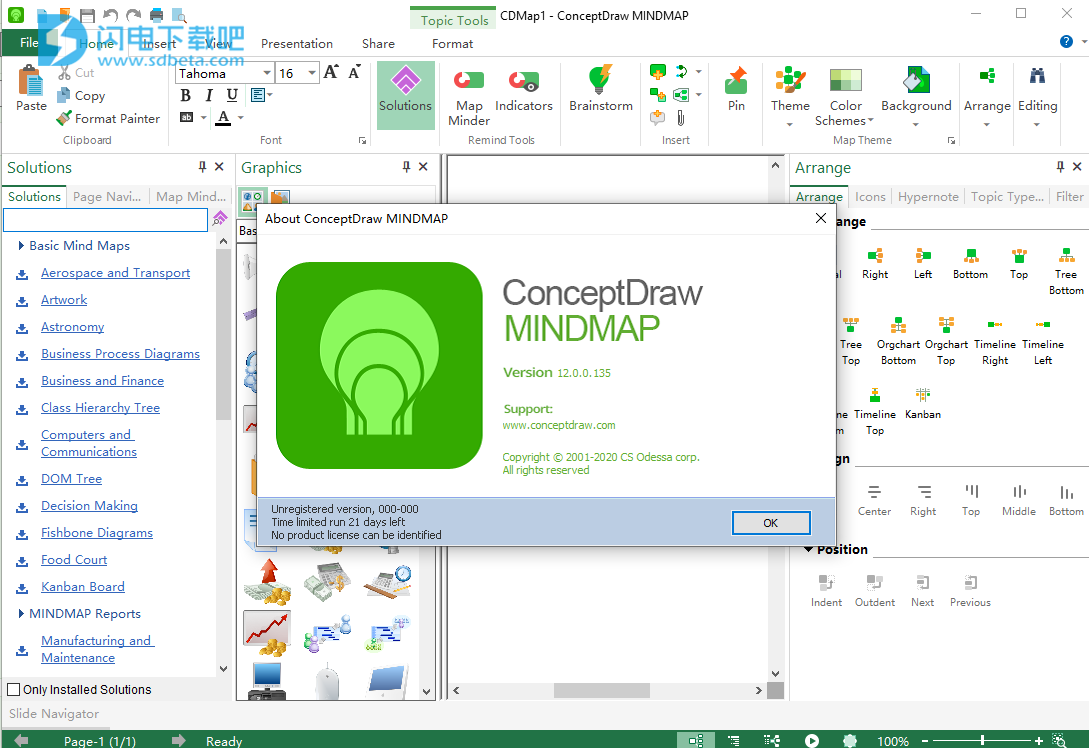Open Indicators tool in ribbon

524,90
